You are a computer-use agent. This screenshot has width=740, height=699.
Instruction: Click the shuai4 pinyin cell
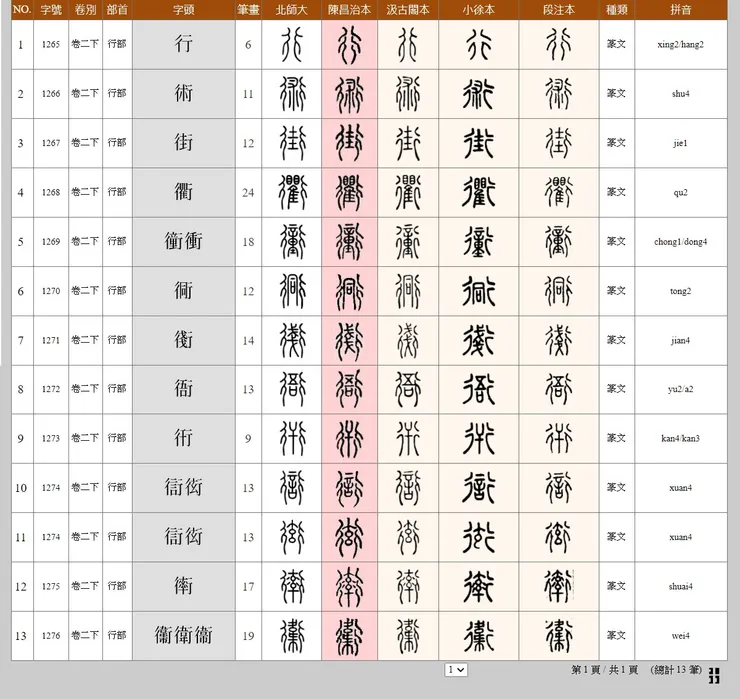point(681,586)
